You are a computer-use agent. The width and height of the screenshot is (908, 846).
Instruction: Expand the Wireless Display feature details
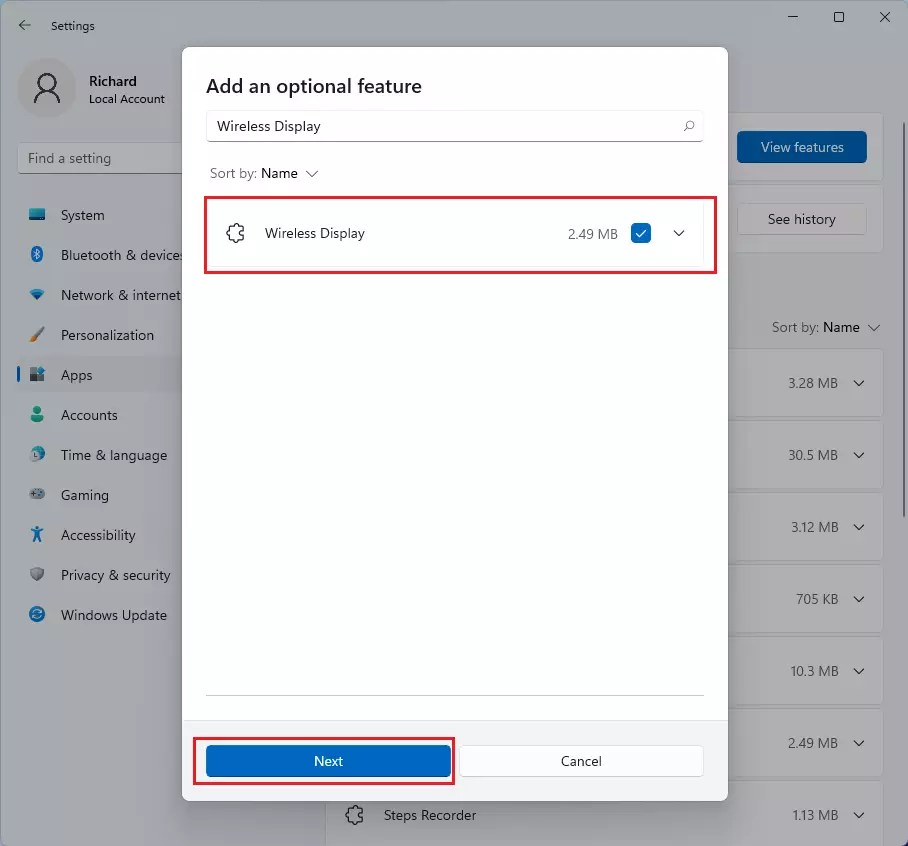[679, 233]
